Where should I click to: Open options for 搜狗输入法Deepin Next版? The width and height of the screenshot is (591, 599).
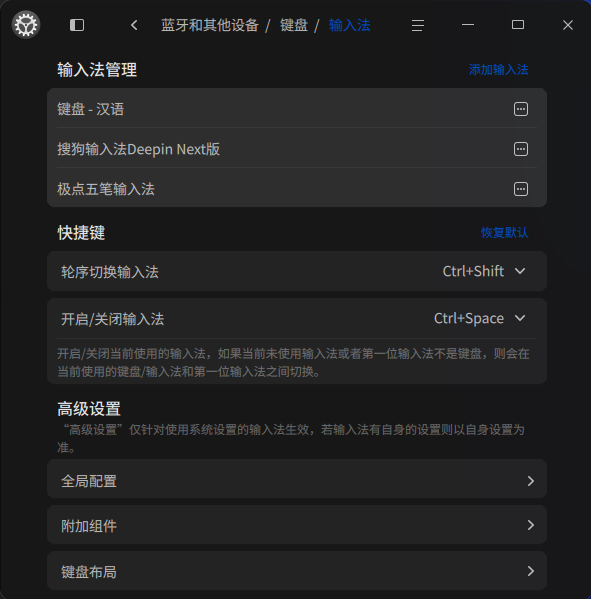[521, 149]
